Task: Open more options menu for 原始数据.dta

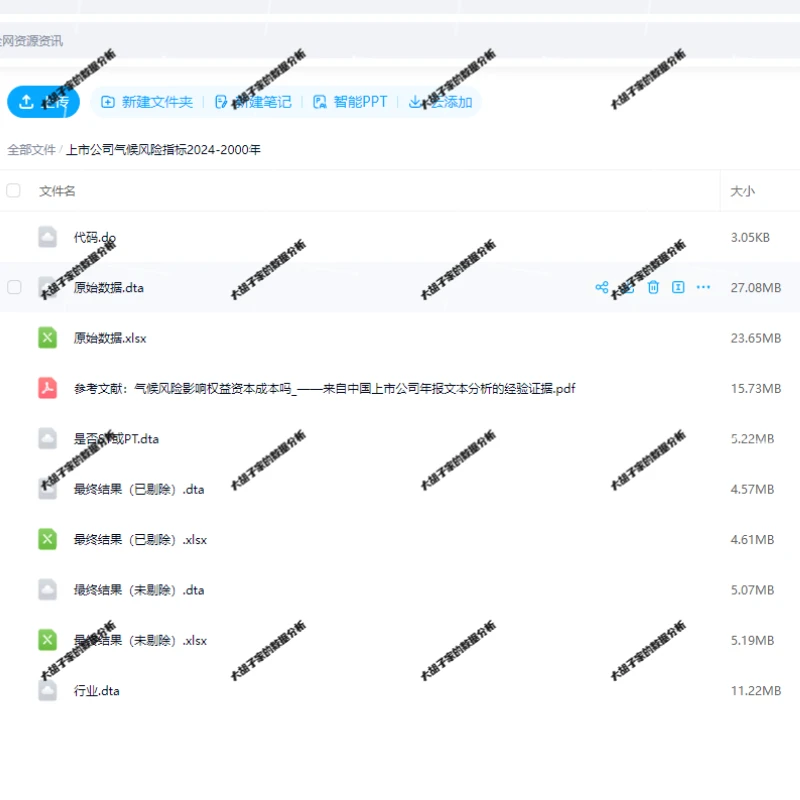Action: coord(703,287)
